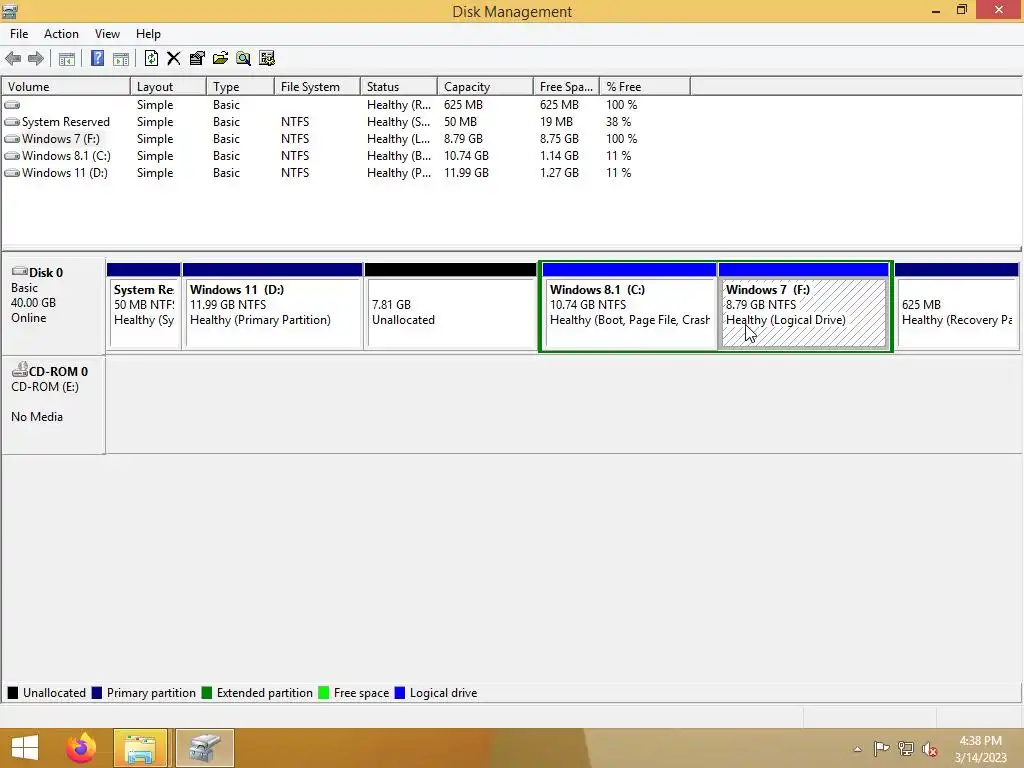Click '1.27 GB' free space cell
This screenshot has height=768, width=1024.
[559, 172]
